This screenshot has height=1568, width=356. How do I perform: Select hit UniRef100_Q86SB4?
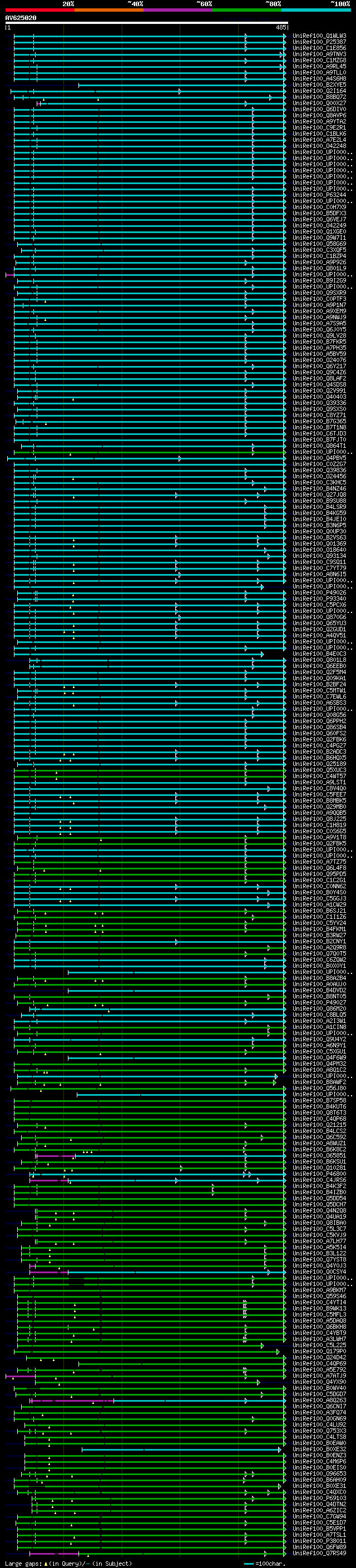tap(319, 727)
